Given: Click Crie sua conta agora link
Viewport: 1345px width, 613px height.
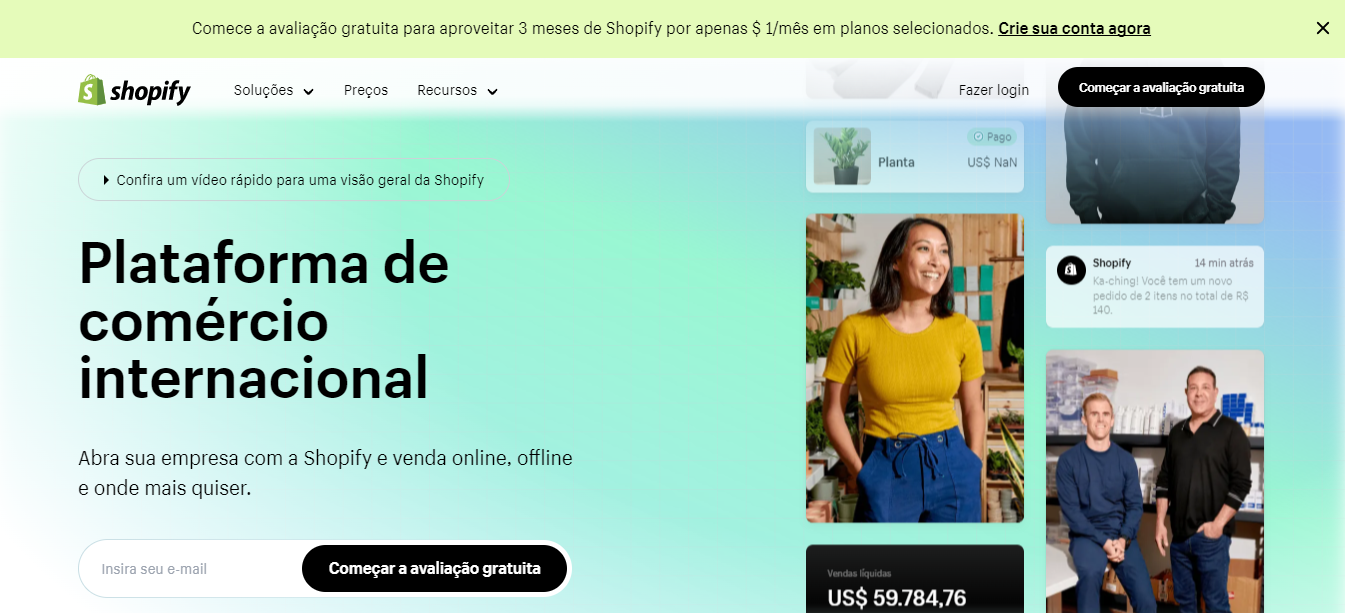Looking at the screenshot, I should pos(1074,28).
